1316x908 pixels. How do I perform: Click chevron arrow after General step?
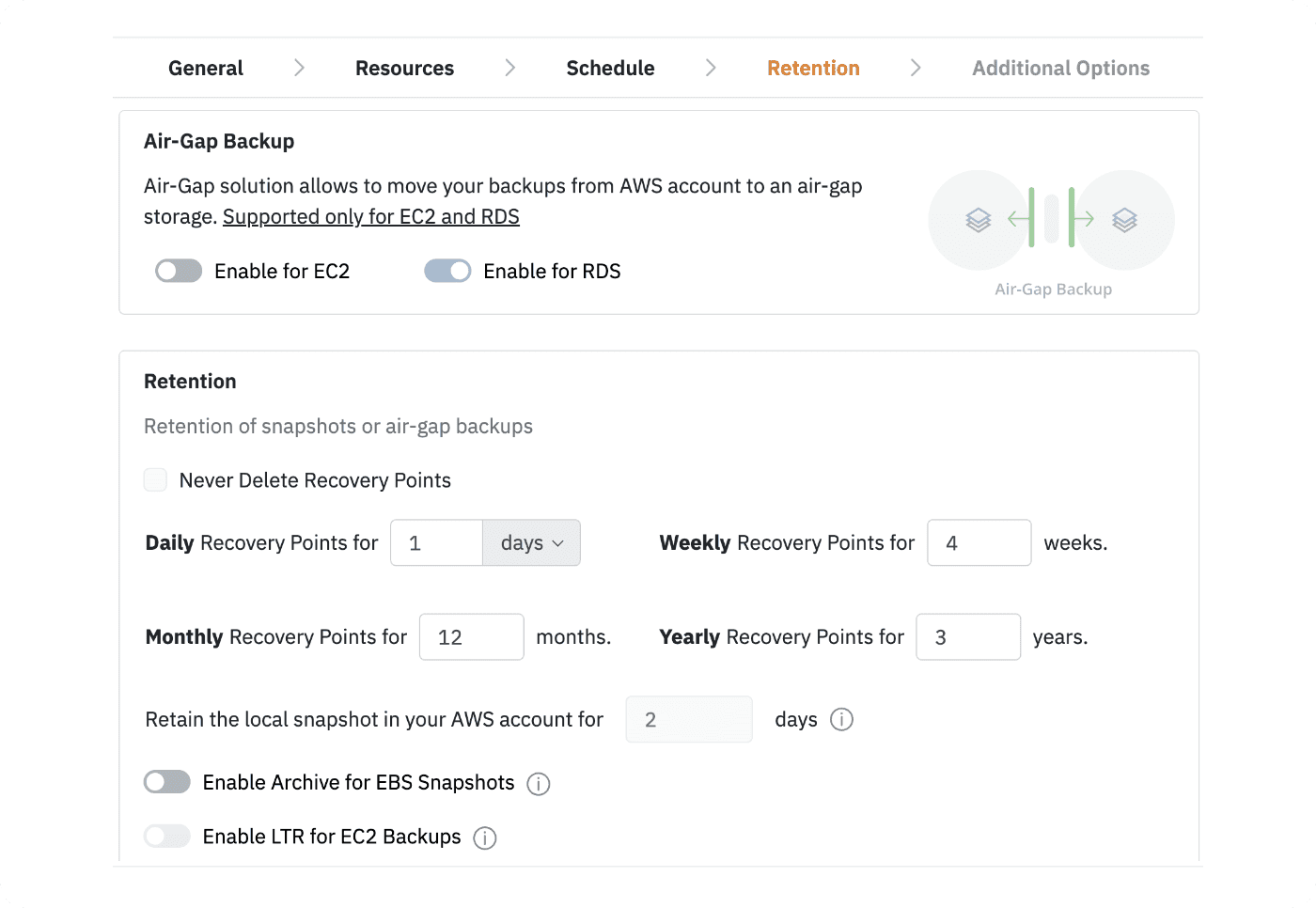(x=299, y=68)
